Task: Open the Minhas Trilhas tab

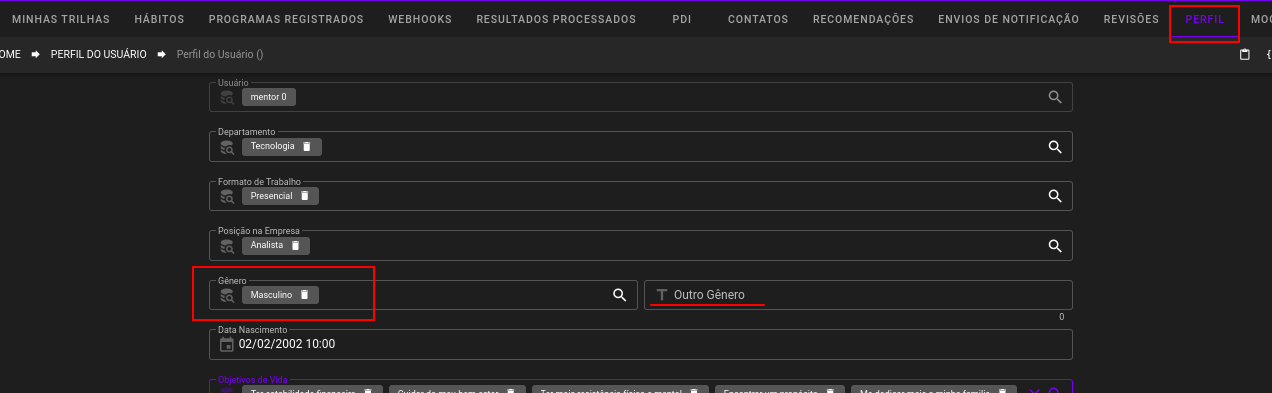Action: [60, 19]
